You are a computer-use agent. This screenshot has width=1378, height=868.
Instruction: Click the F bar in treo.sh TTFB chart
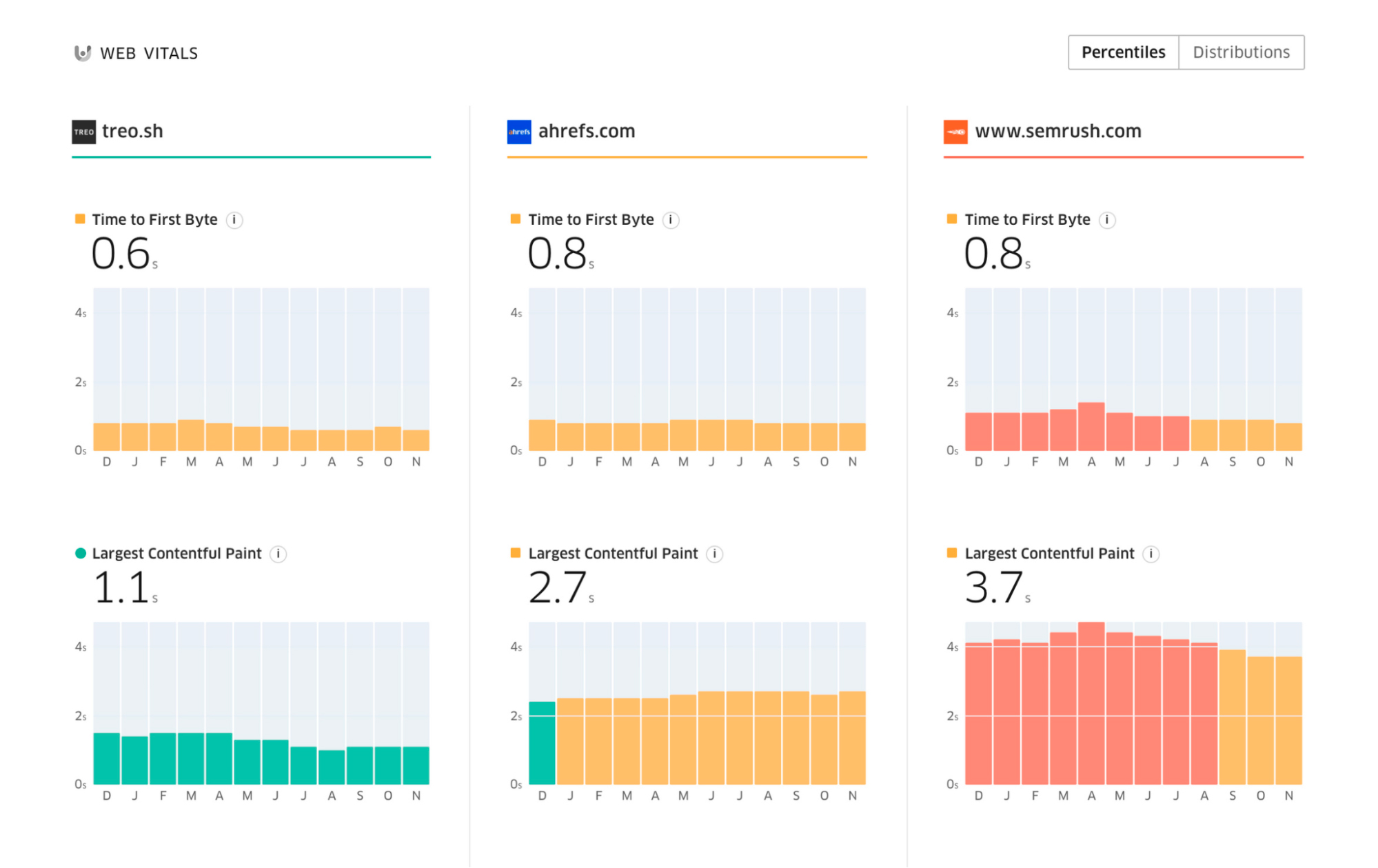click(163, 436)
